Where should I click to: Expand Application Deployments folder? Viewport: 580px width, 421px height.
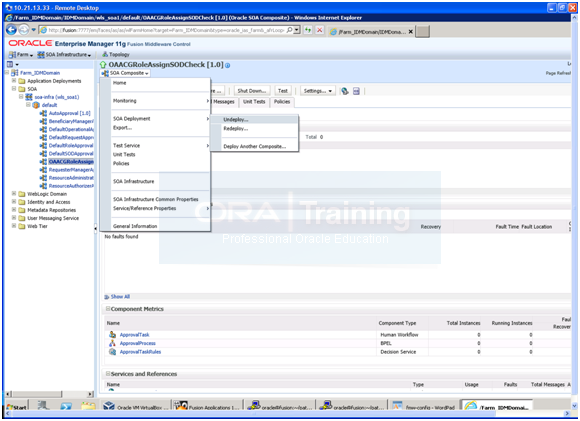pos(14,81)
